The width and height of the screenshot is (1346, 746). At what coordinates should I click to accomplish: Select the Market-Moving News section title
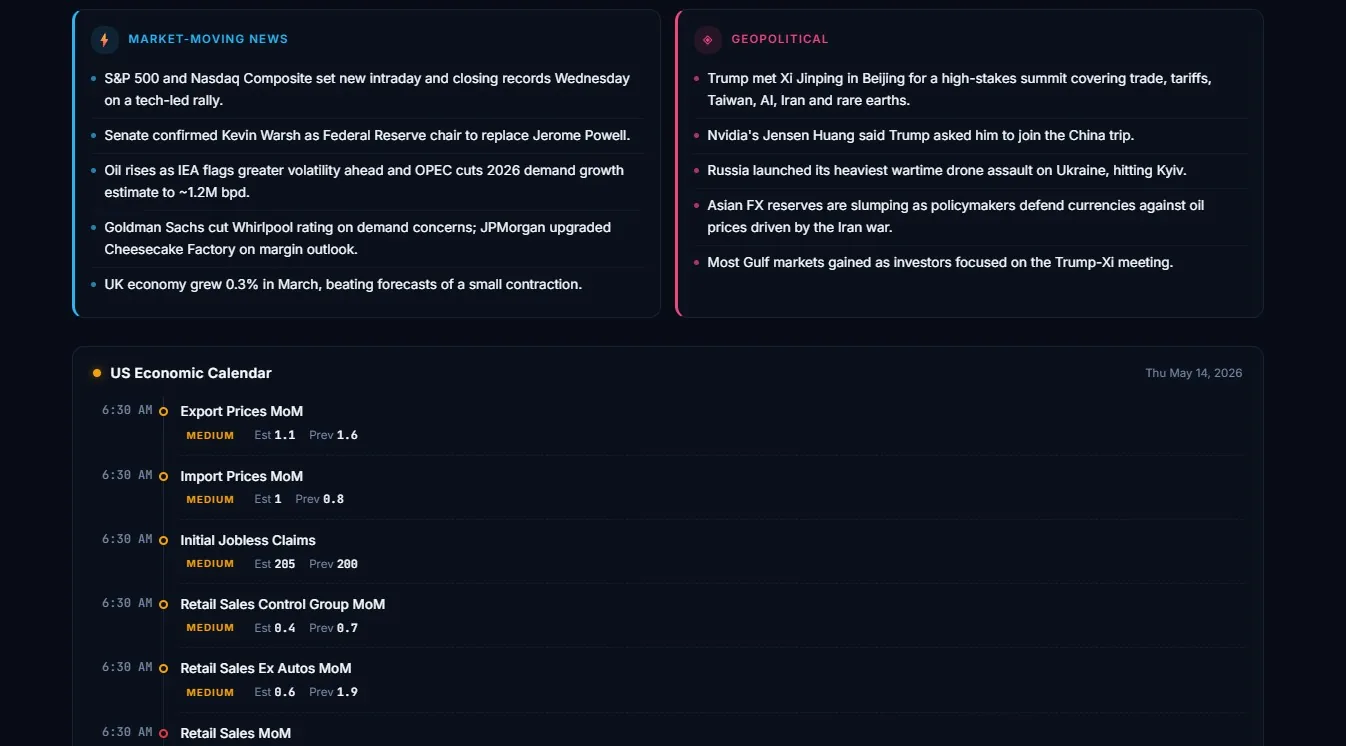pos(208,39)
